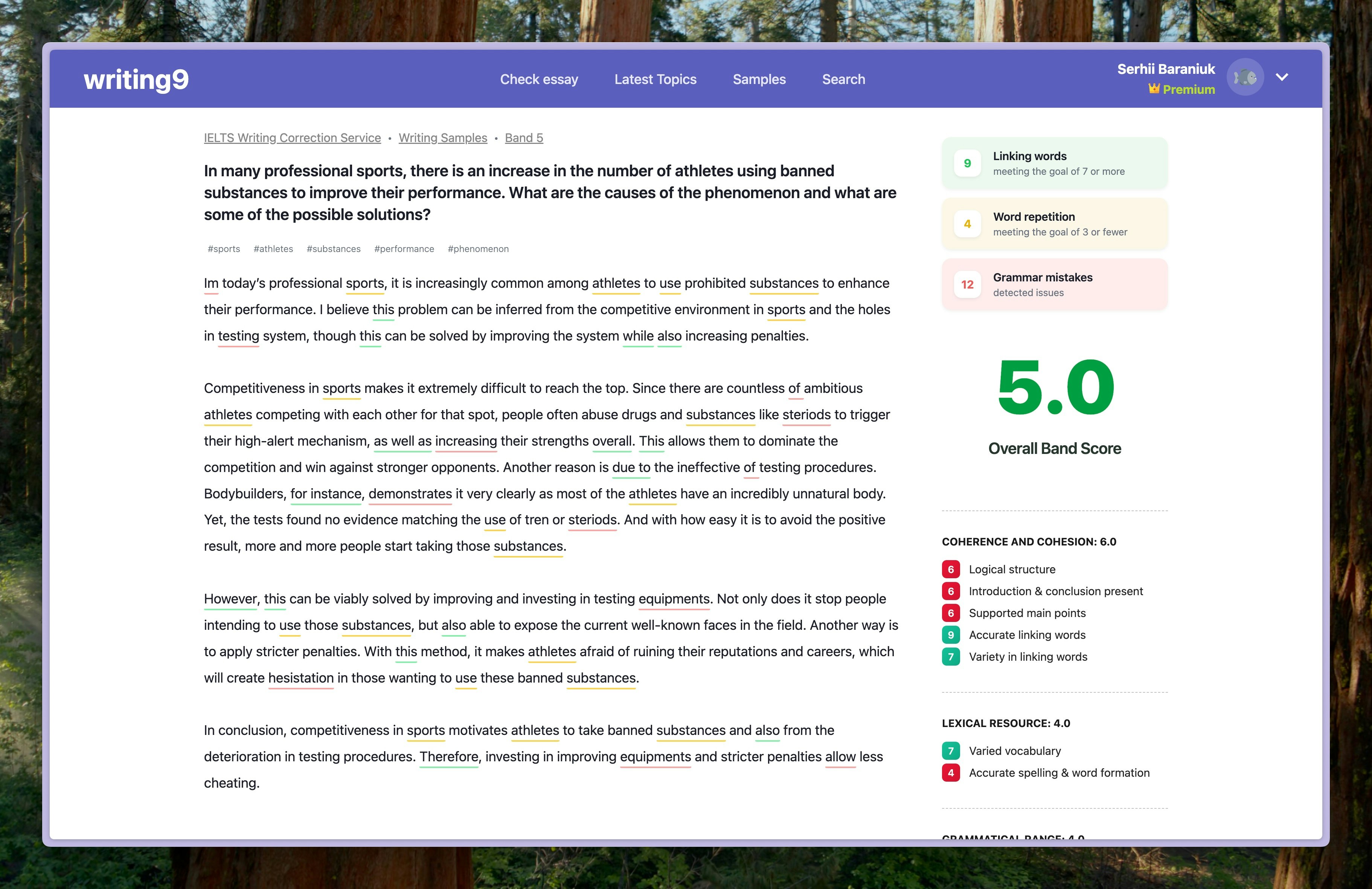Click the Varied vocabulary score badge
The image size is (1372, 889).
(951, 751)
